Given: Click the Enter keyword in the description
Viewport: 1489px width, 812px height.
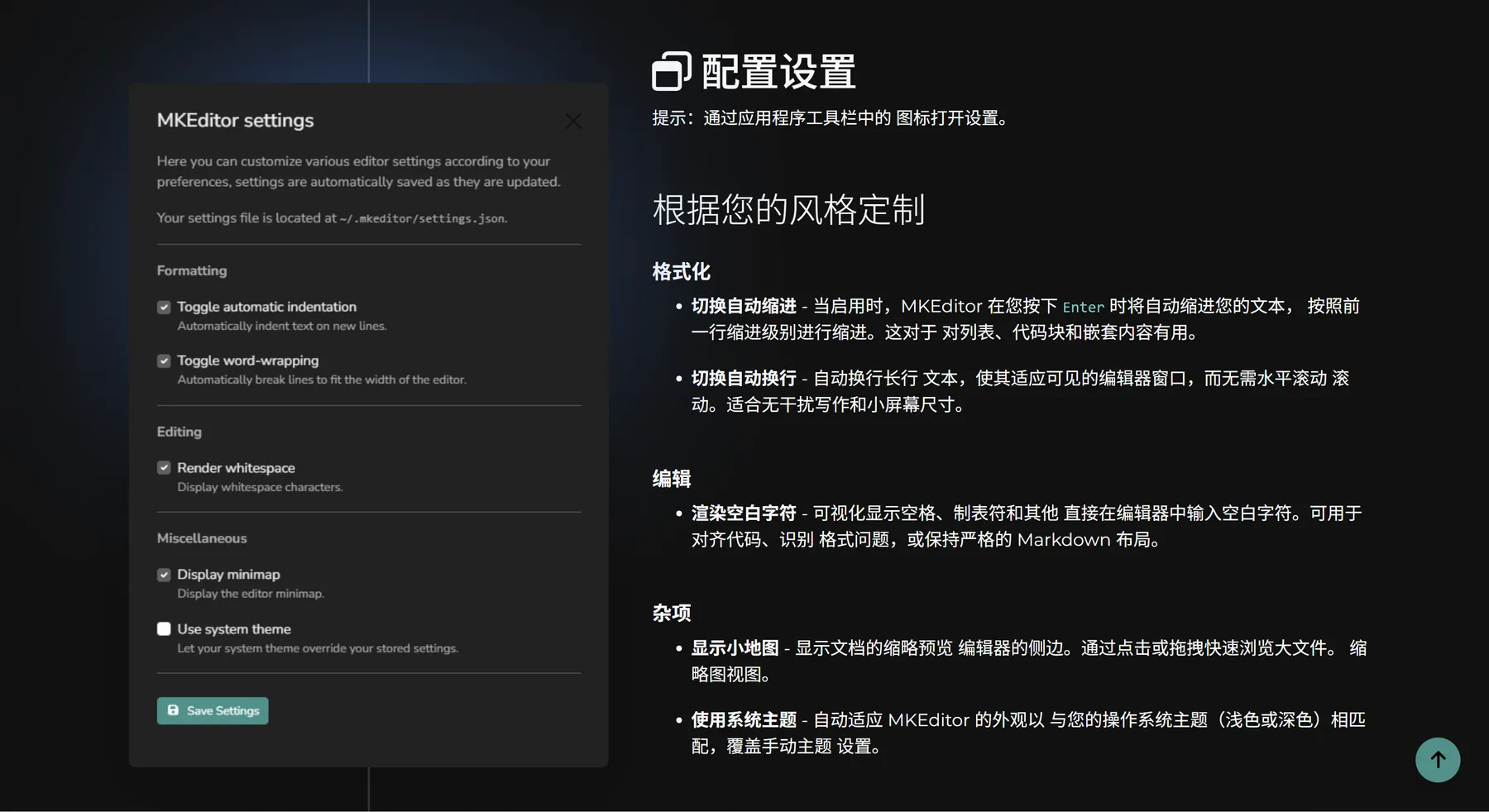Looking at the screenshot, I should (x=1083, y=308).
